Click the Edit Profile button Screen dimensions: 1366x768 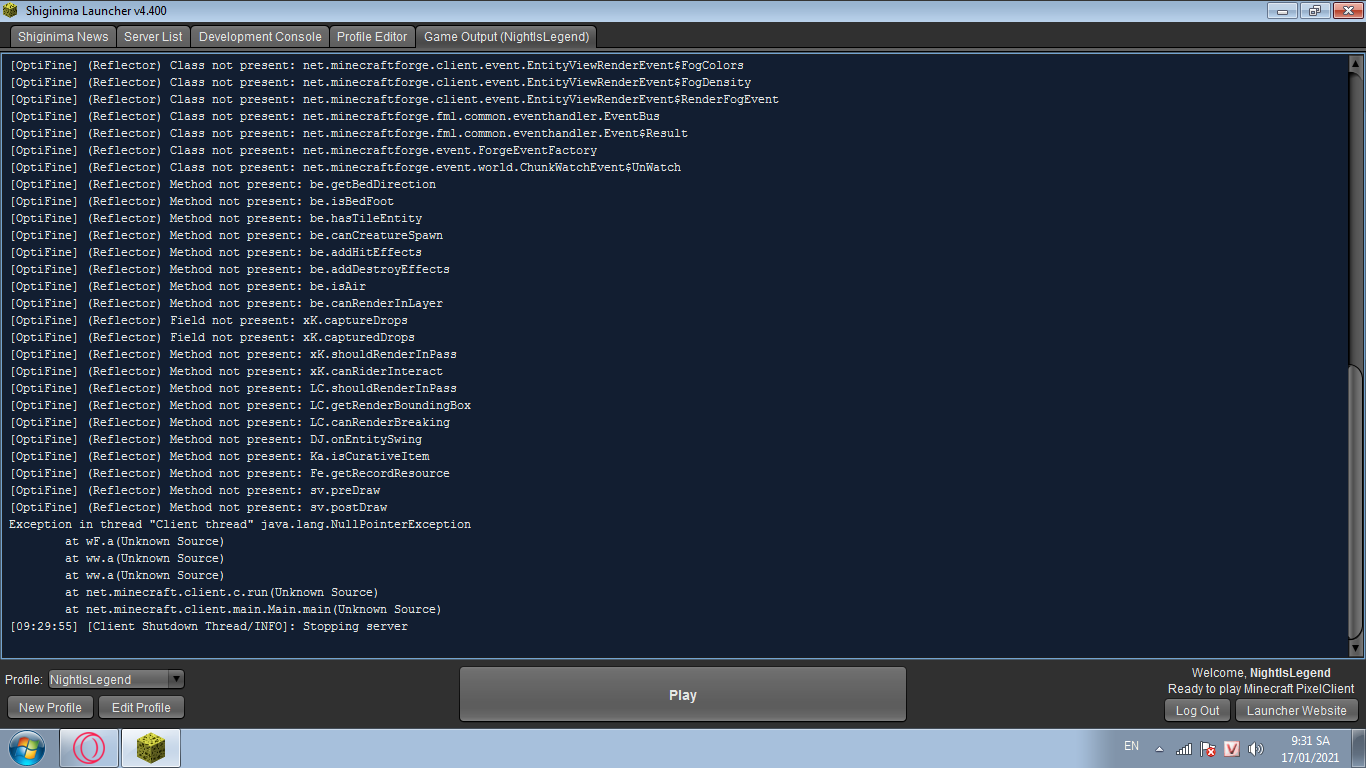click(141, 708)
